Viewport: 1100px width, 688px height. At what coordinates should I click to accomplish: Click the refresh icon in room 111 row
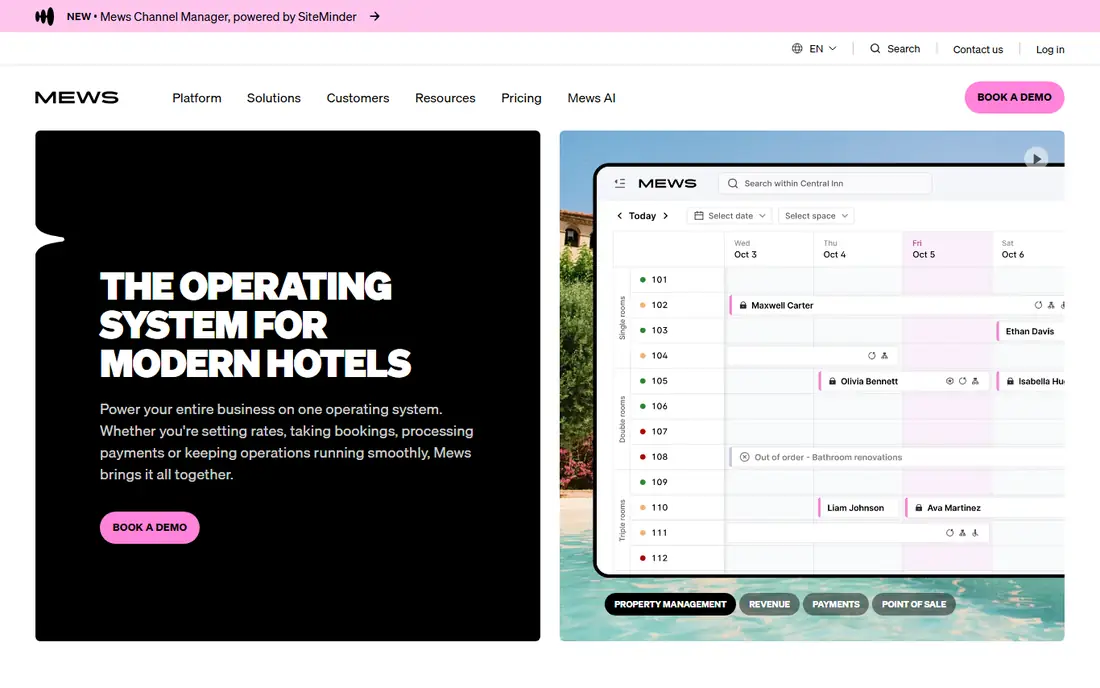point(949,533)
